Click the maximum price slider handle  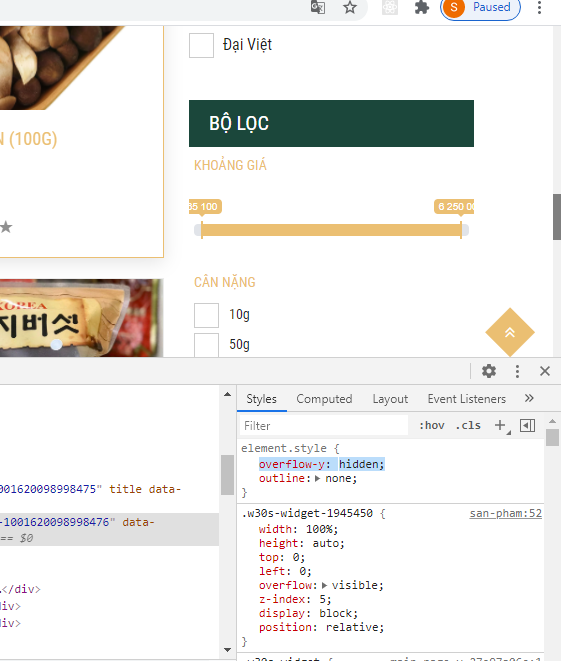(x=461, y=230)
